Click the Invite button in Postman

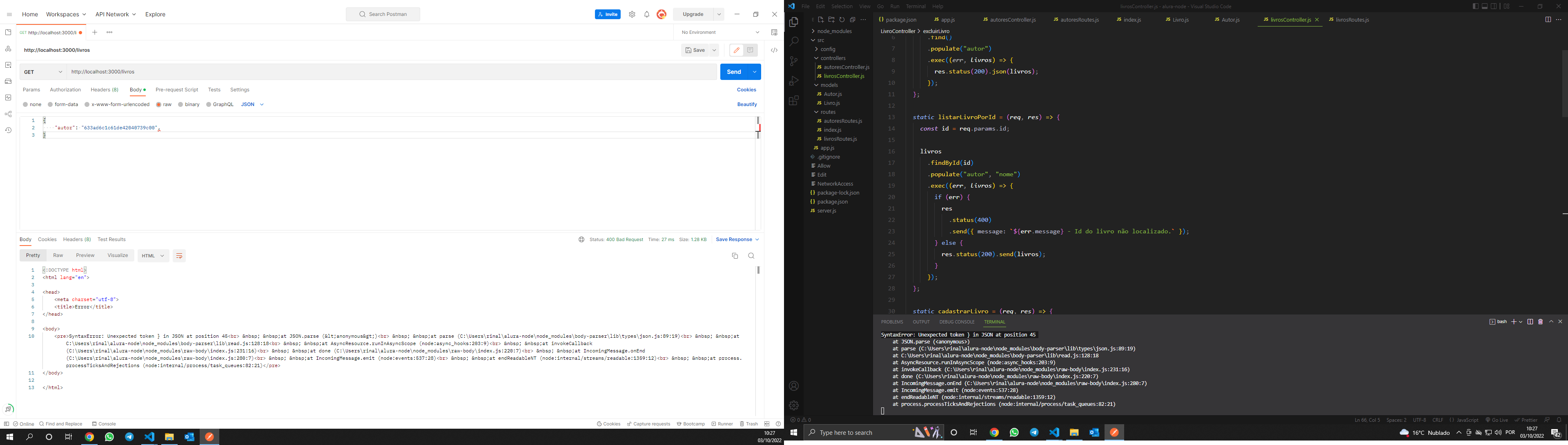coord(608,15)
